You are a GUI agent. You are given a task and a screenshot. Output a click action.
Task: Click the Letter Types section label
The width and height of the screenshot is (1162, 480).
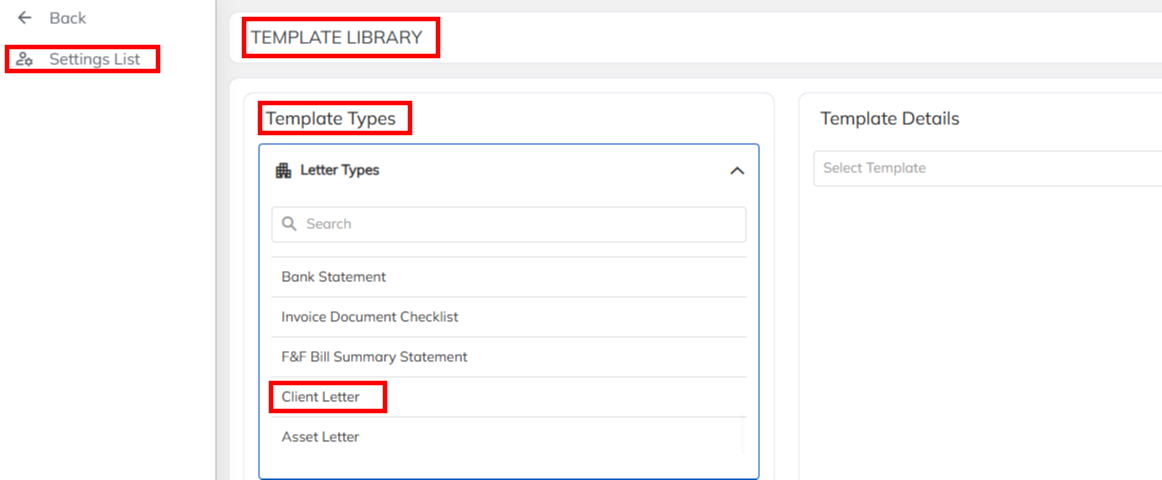pyautogui.click(x=340, y=170)
